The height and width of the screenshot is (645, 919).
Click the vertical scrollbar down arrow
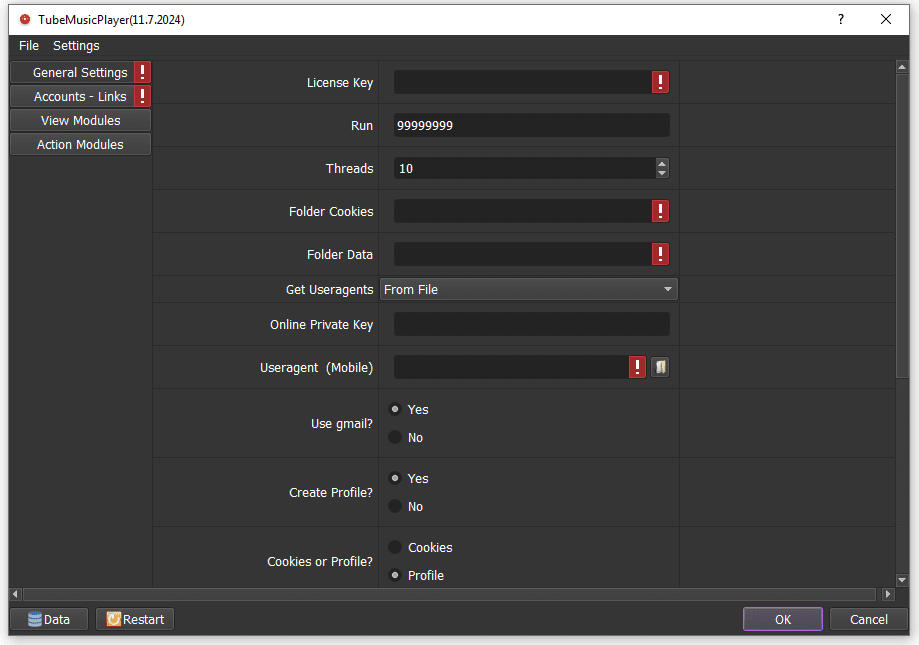(902, 580)
